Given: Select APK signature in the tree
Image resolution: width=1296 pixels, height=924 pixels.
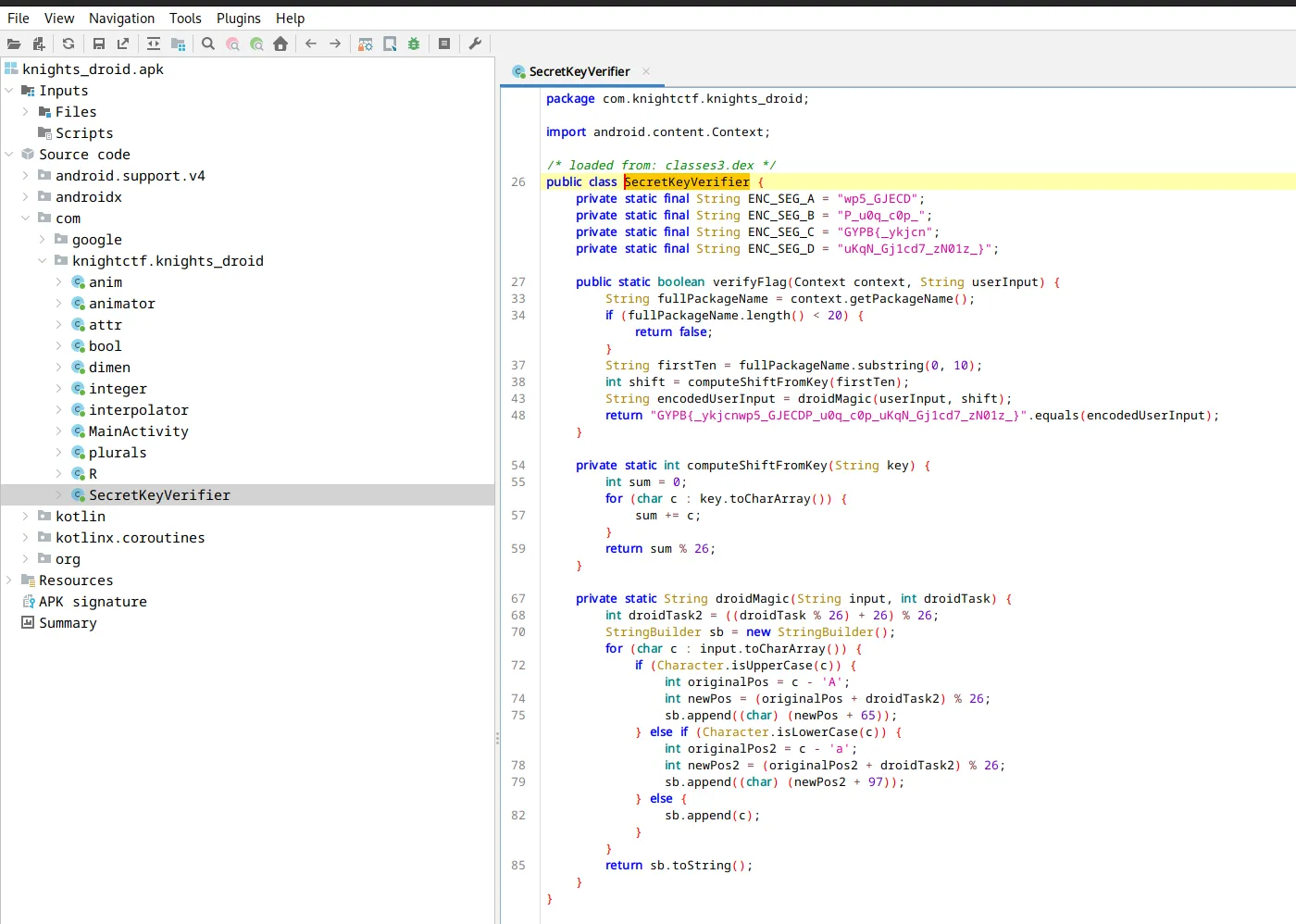Looking at the screenshot, I should 93,602.
